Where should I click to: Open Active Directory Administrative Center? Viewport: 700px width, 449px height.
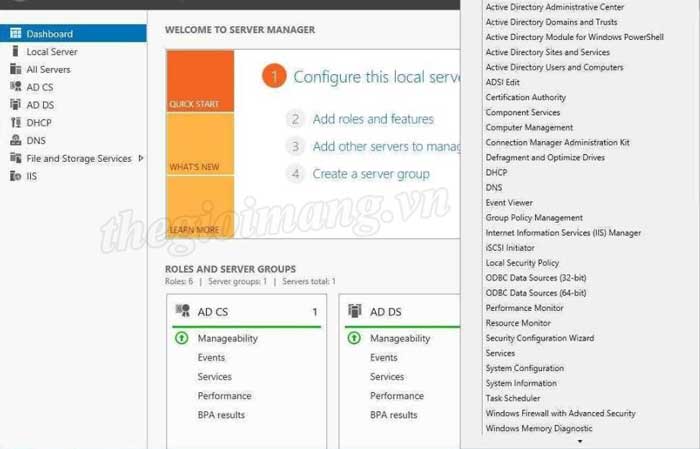click(555, 7)
